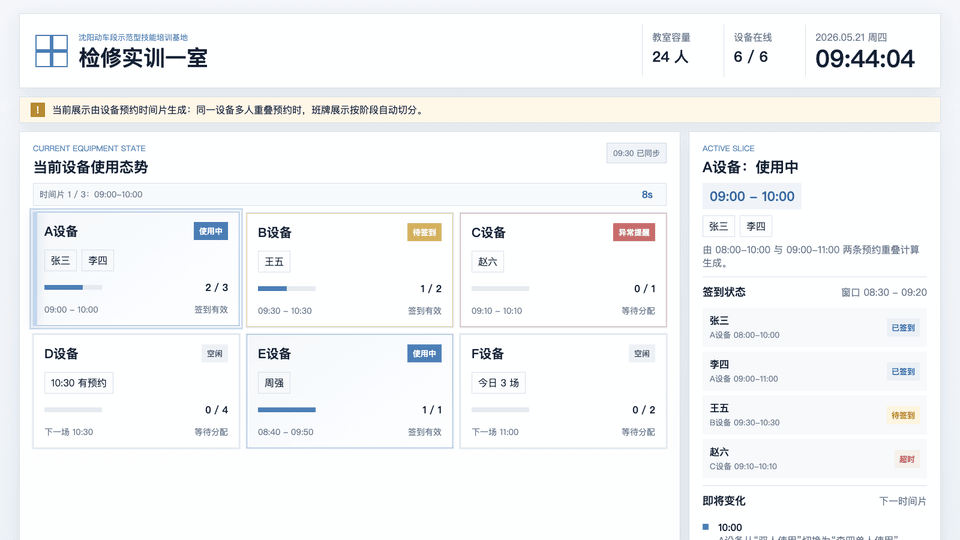Click the blue 10:00 upcoming change marker
Image resolution: width=960 pixels, height=540 pixels.
(x=705, y=527)
